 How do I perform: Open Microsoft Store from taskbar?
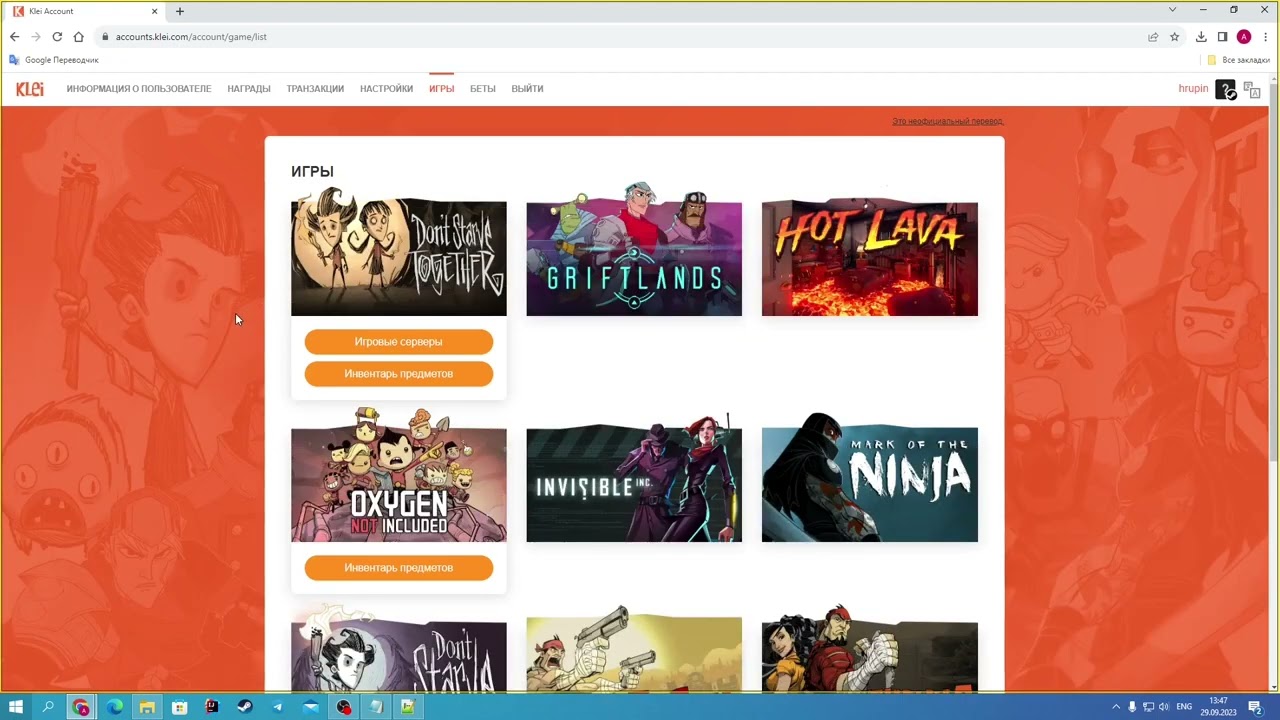(179, 707)
